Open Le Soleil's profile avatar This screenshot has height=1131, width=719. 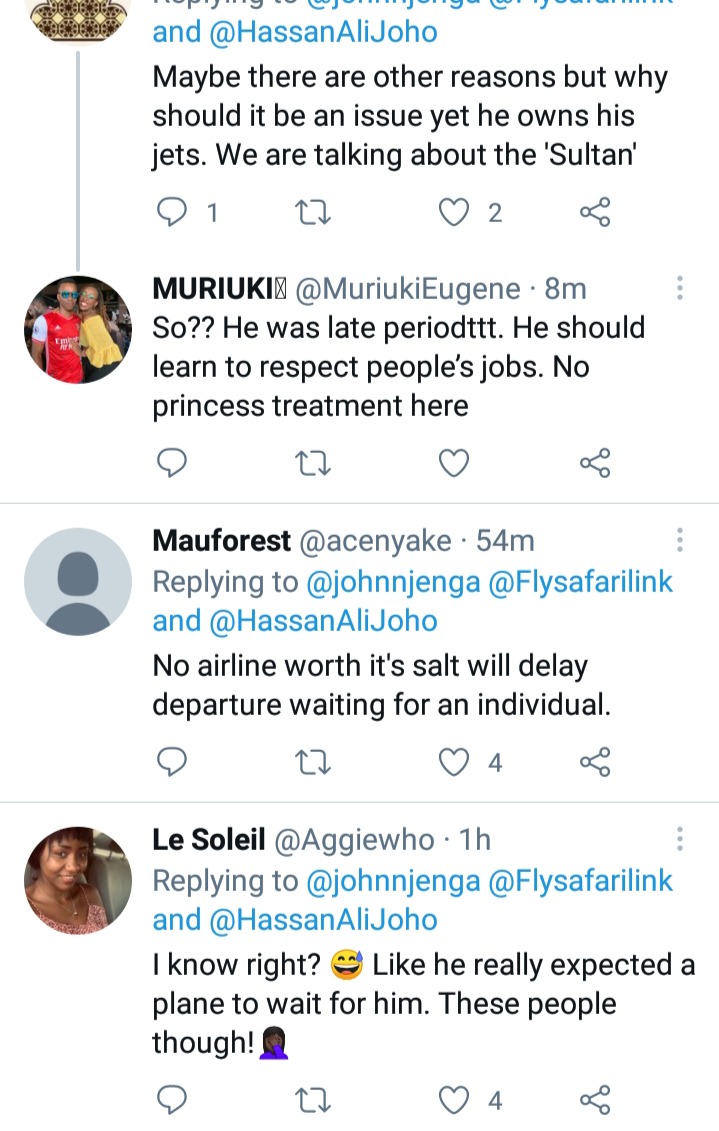(x=78, y=881)
